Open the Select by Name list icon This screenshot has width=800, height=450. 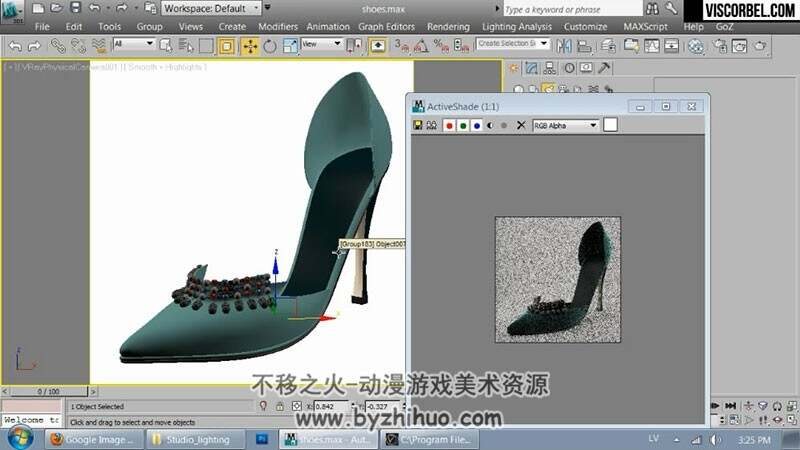(186, 46)
